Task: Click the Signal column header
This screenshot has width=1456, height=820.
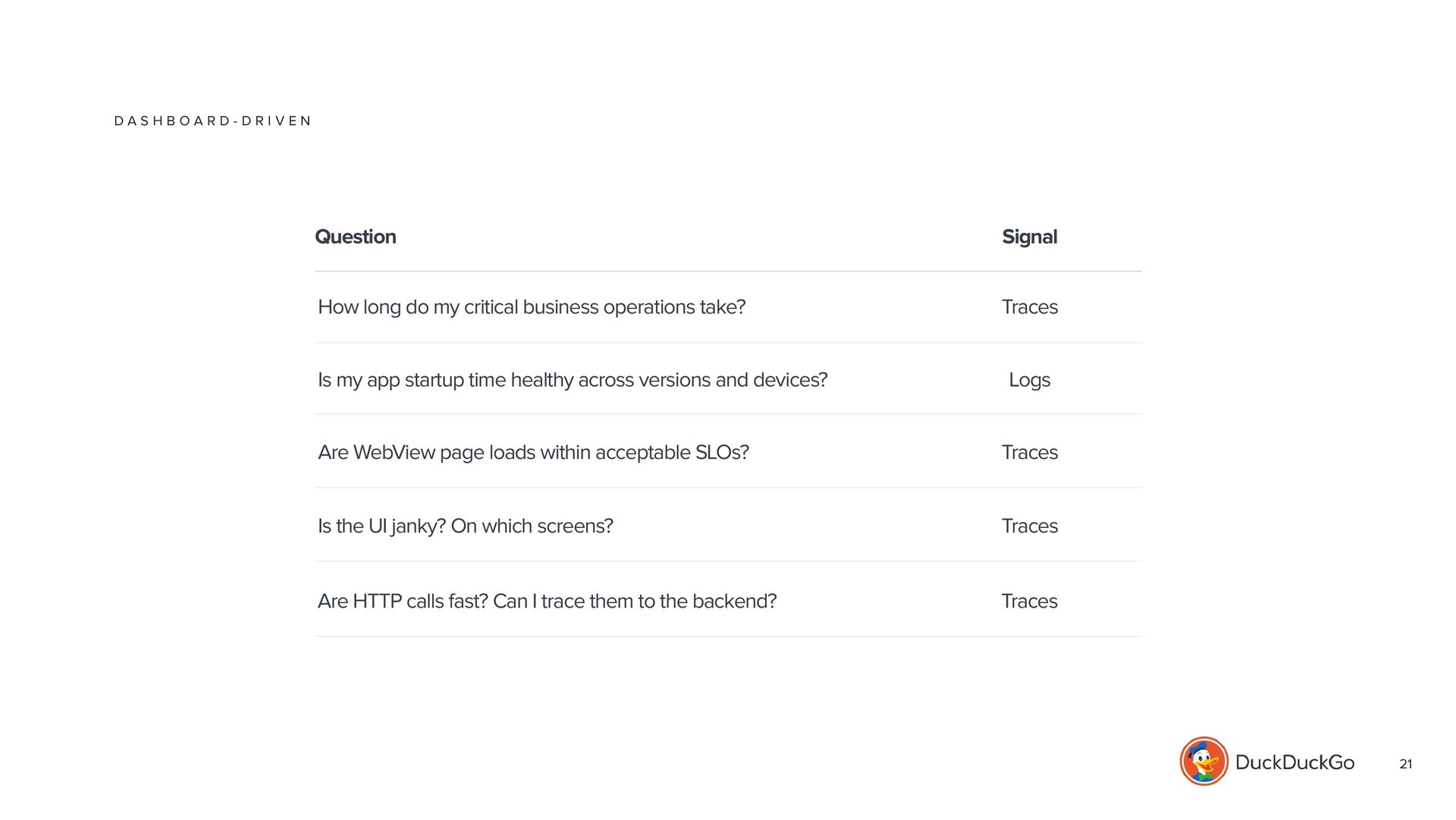Action: coord(1029,237)
